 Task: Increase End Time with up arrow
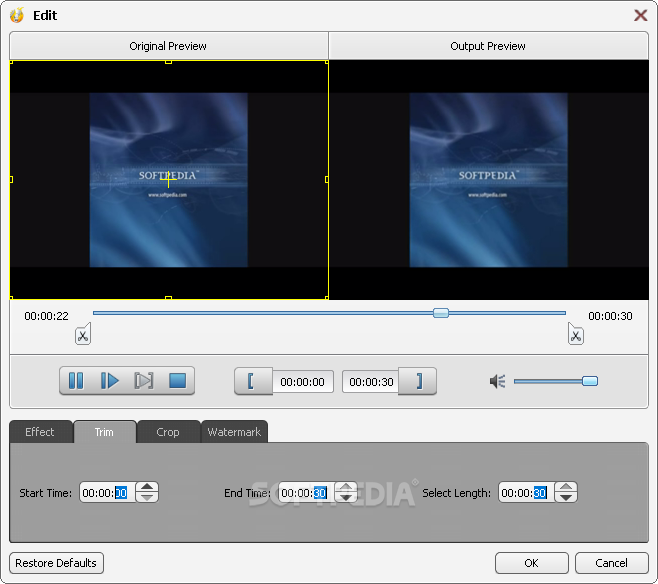346,487
